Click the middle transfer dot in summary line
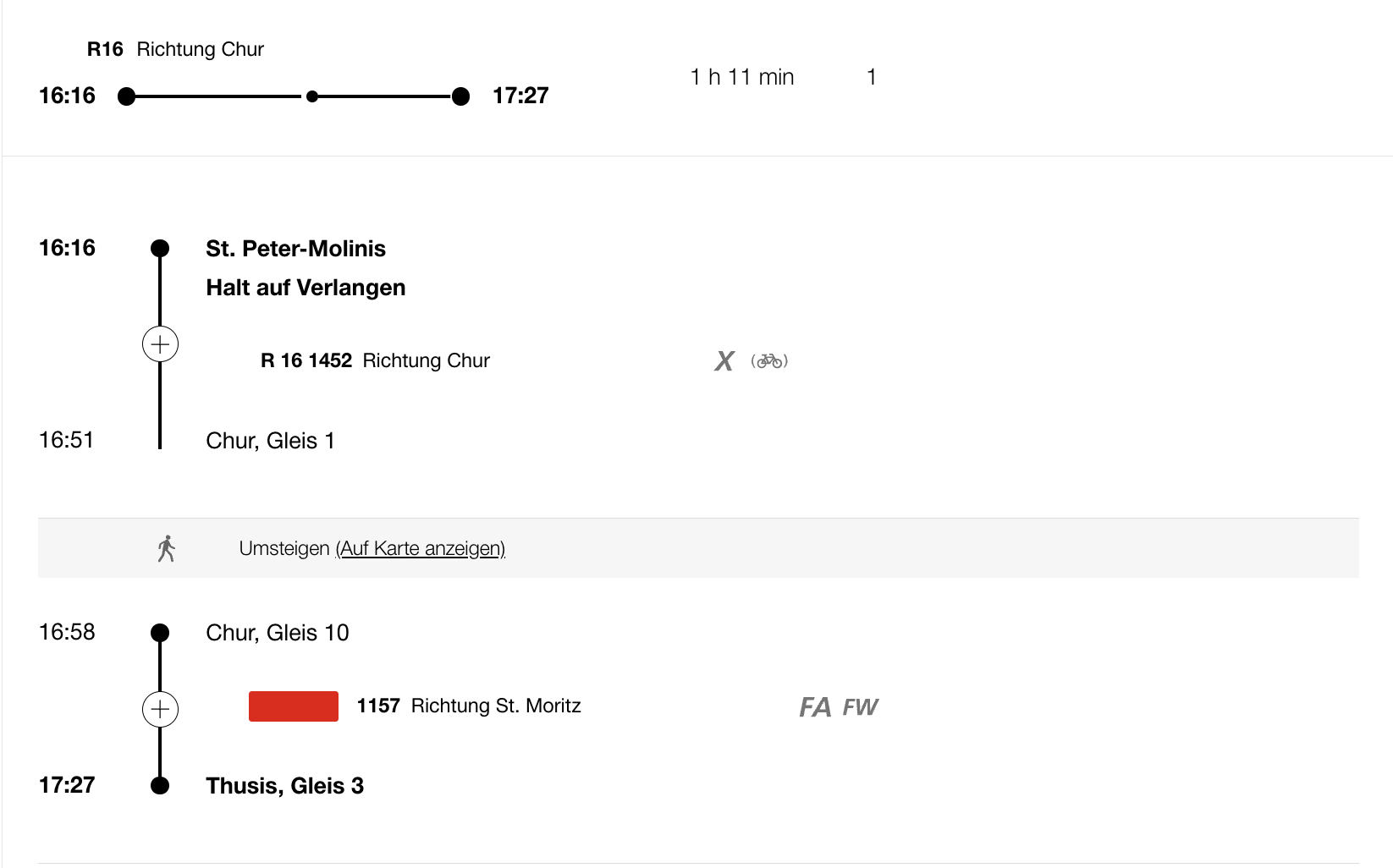The height and width of the screenshot is (868, 1393). coord(312,96)
